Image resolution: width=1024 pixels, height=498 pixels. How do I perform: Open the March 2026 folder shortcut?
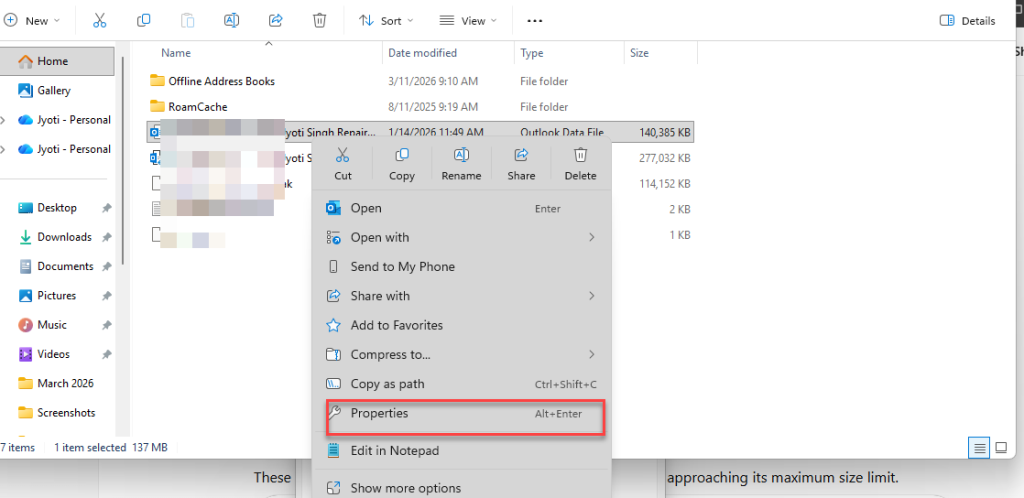click(x=57, y=384)
